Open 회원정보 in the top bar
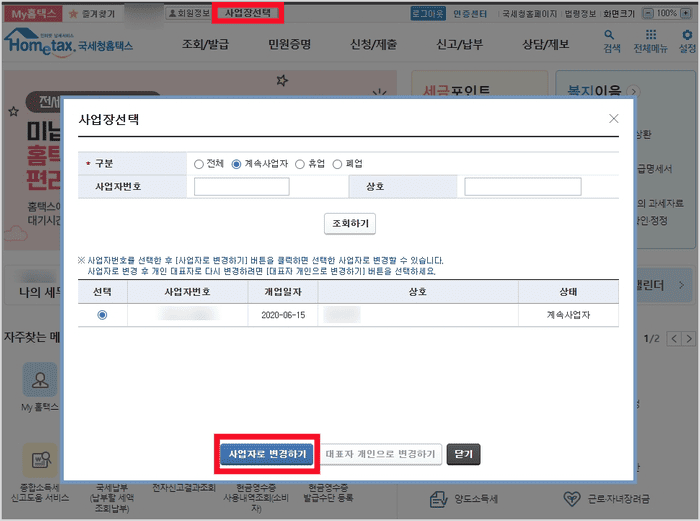Image resolution: width=700 pixels, height=521 pixels. click(x=189, y=13)
